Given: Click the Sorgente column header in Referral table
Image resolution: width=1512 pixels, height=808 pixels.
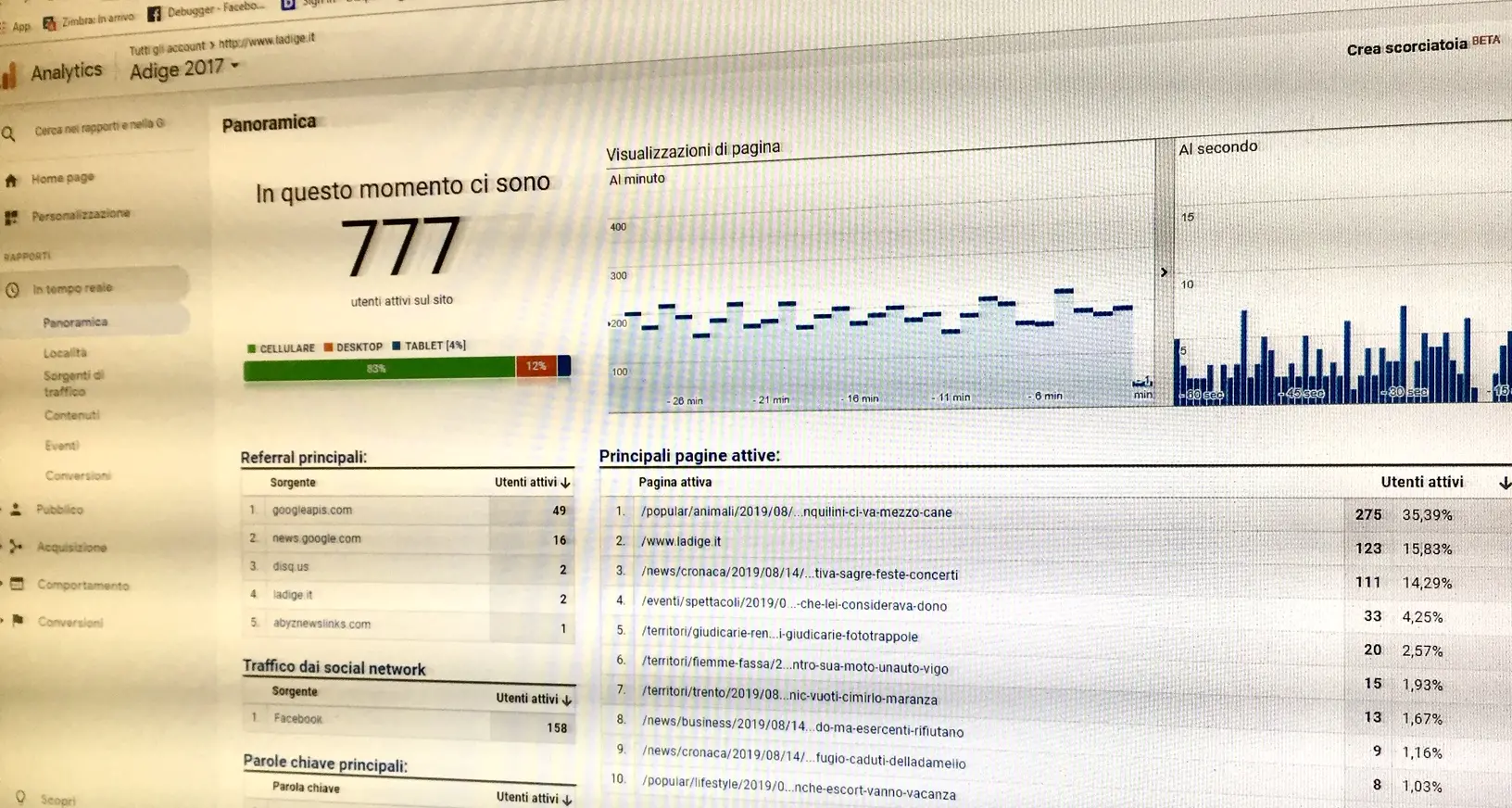Looking at the screenshot, I should [293, 483].
